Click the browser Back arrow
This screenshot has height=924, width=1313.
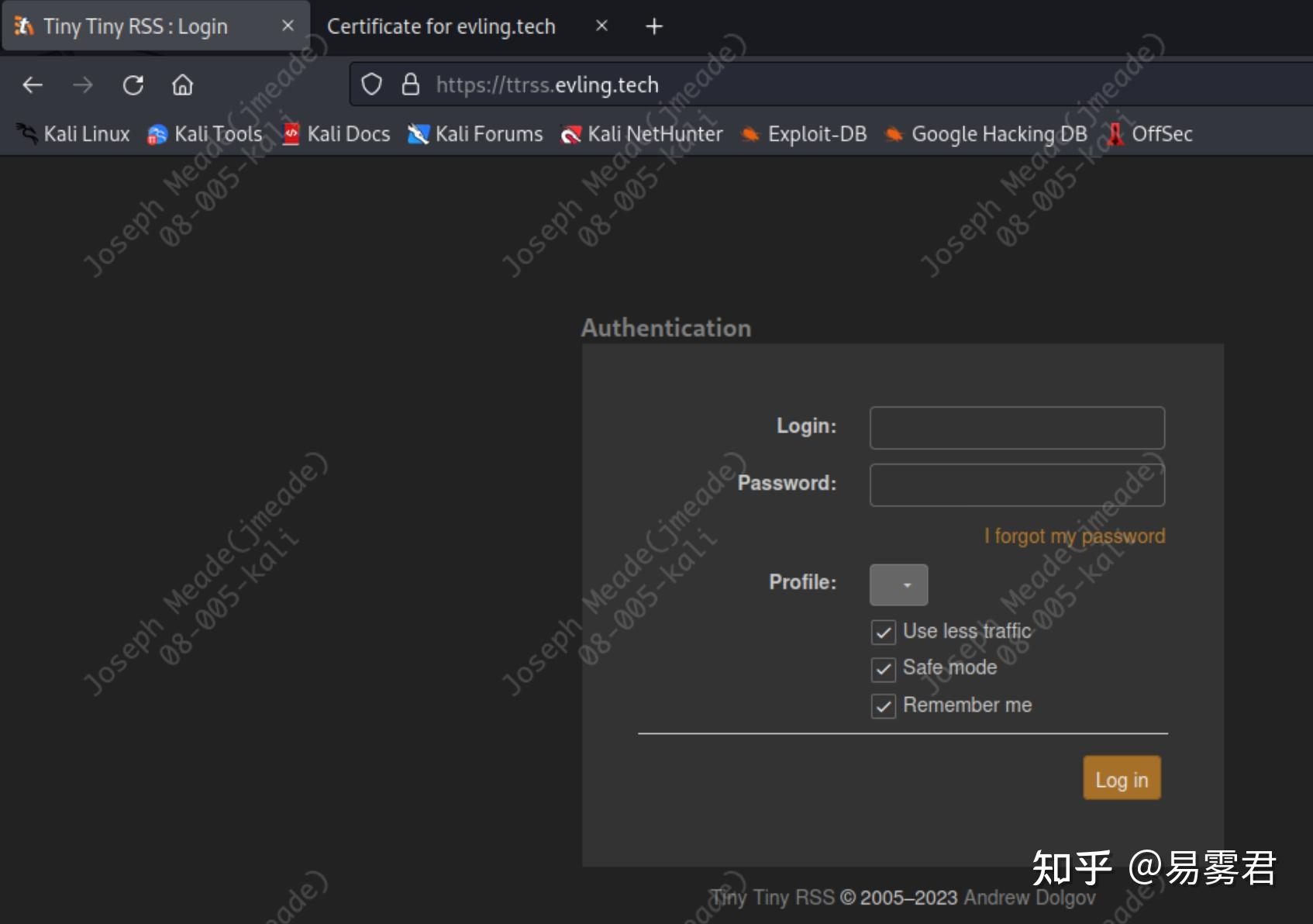[33, 84]
